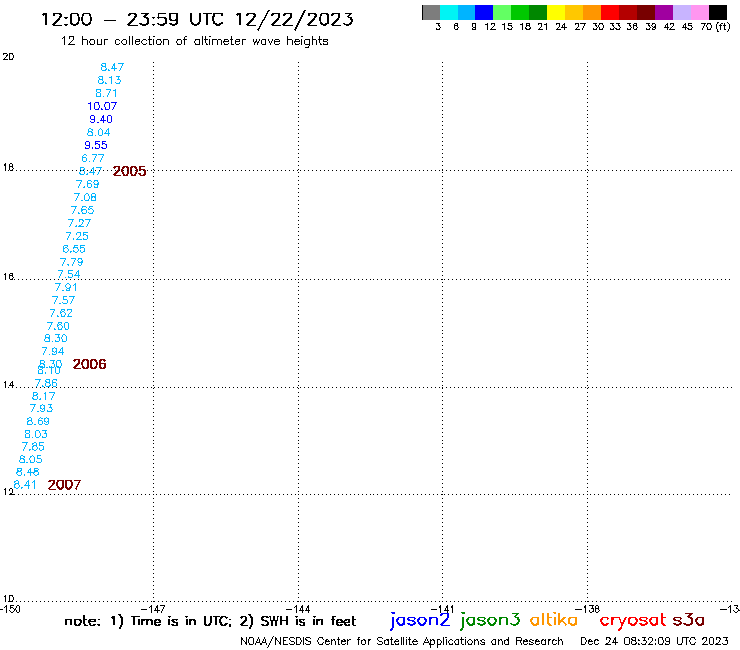Click the 'cryosat' satellite legend label
The image size is (740, 650).
pos(633,621)
